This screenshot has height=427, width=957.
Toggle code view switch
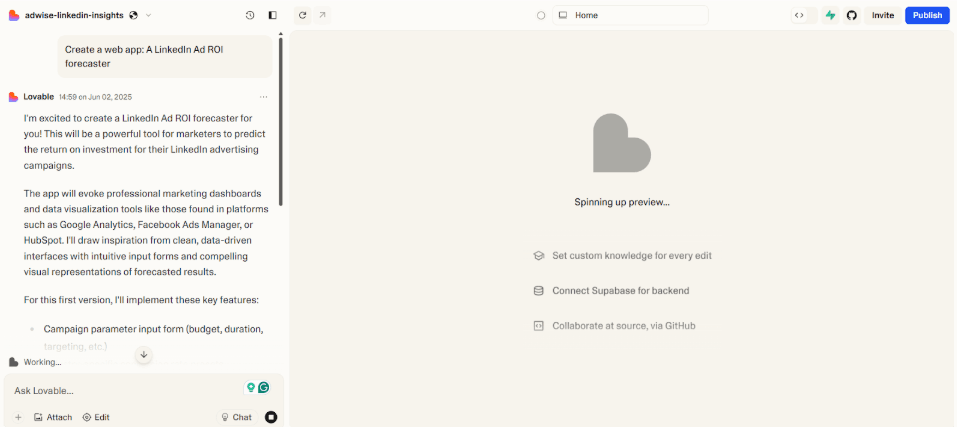pyautogui.click(x=804, y=15)
